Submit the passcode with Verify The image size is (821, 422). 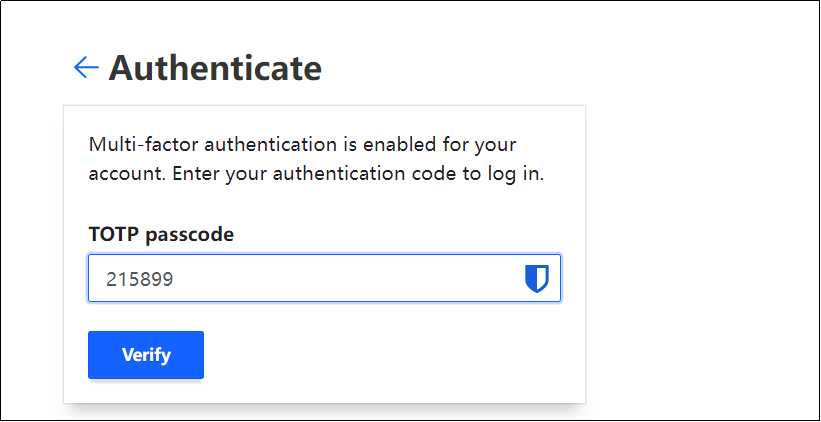coord(146,355)
